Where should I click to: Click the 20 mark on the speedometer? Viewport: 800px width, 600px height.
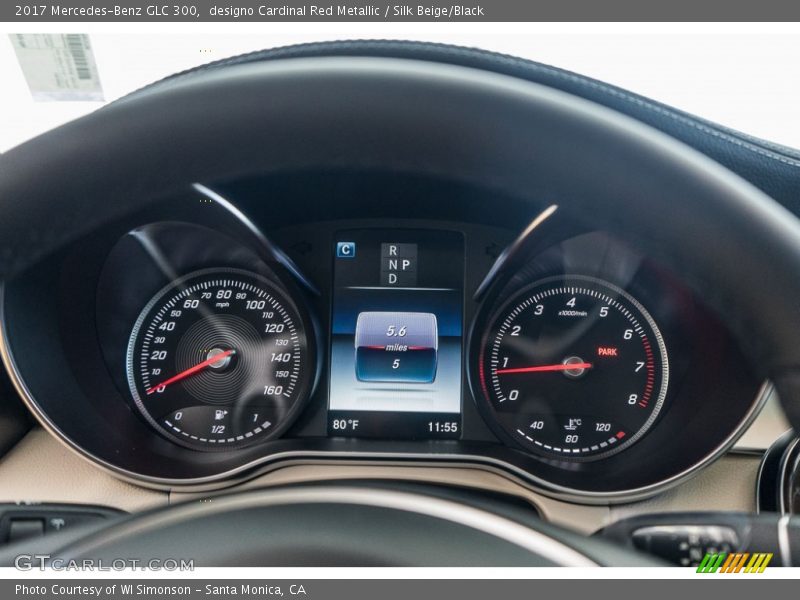pyautogui.click(x=159, y=355)
